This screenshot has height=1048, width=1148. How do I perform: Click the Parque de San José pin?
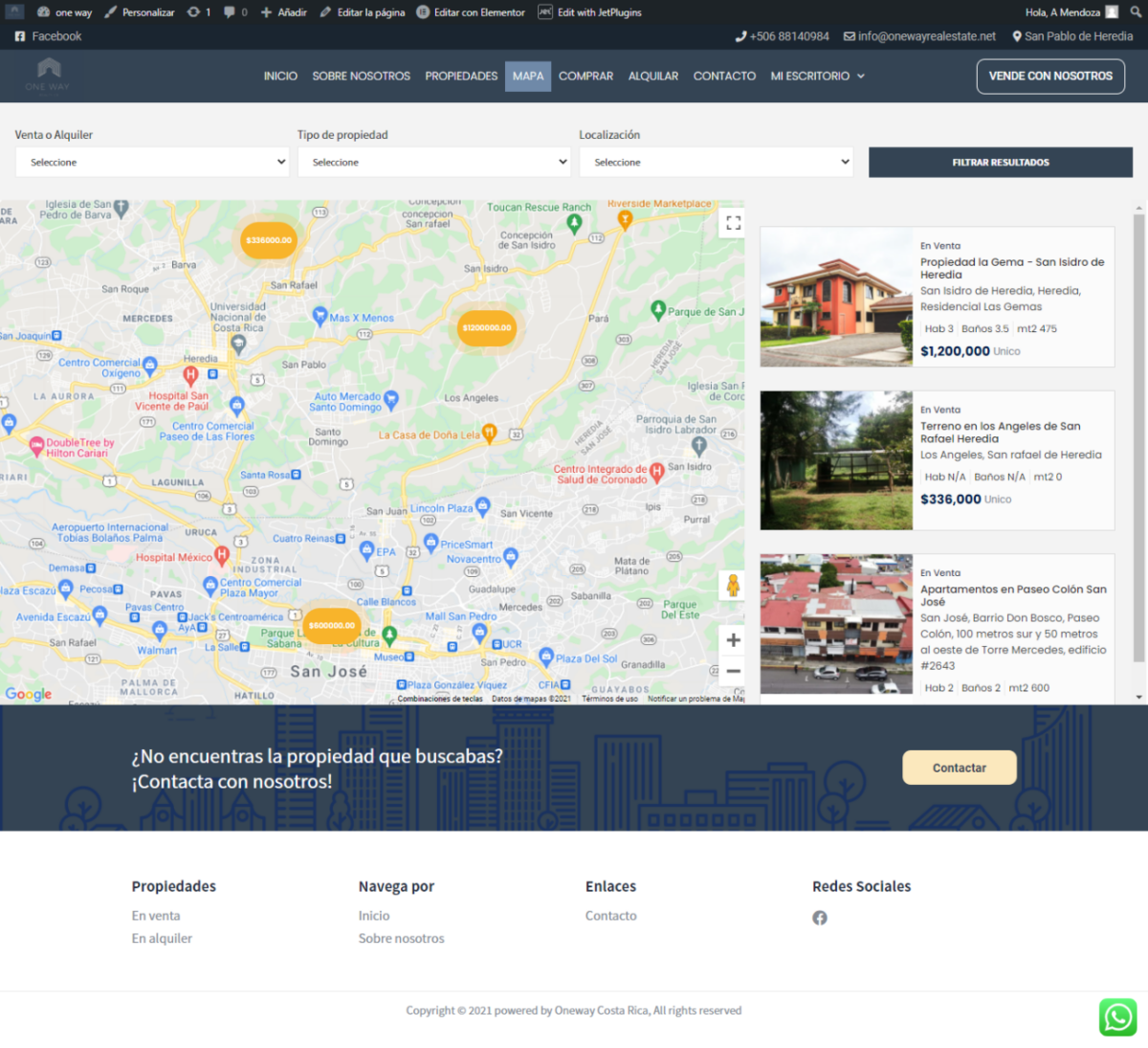coord(658,309)
